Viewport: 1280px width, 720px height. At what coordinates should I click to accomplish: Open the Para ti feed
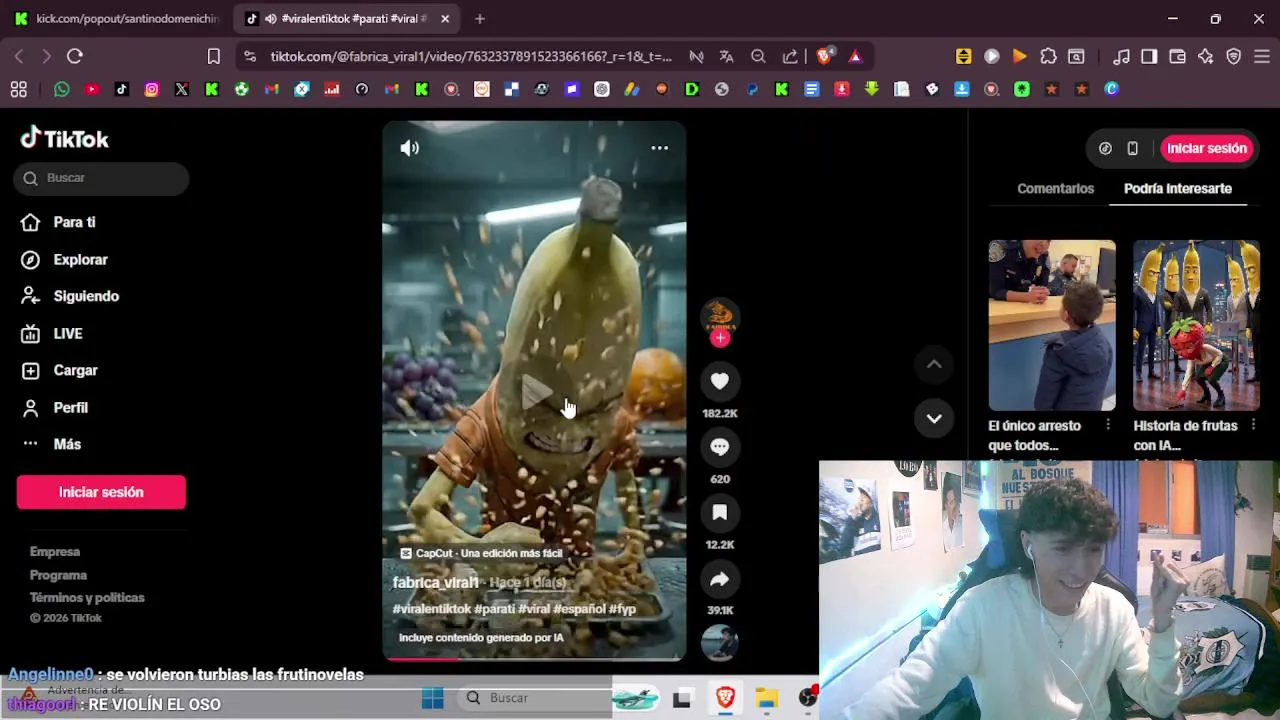[x=74, y=222]
